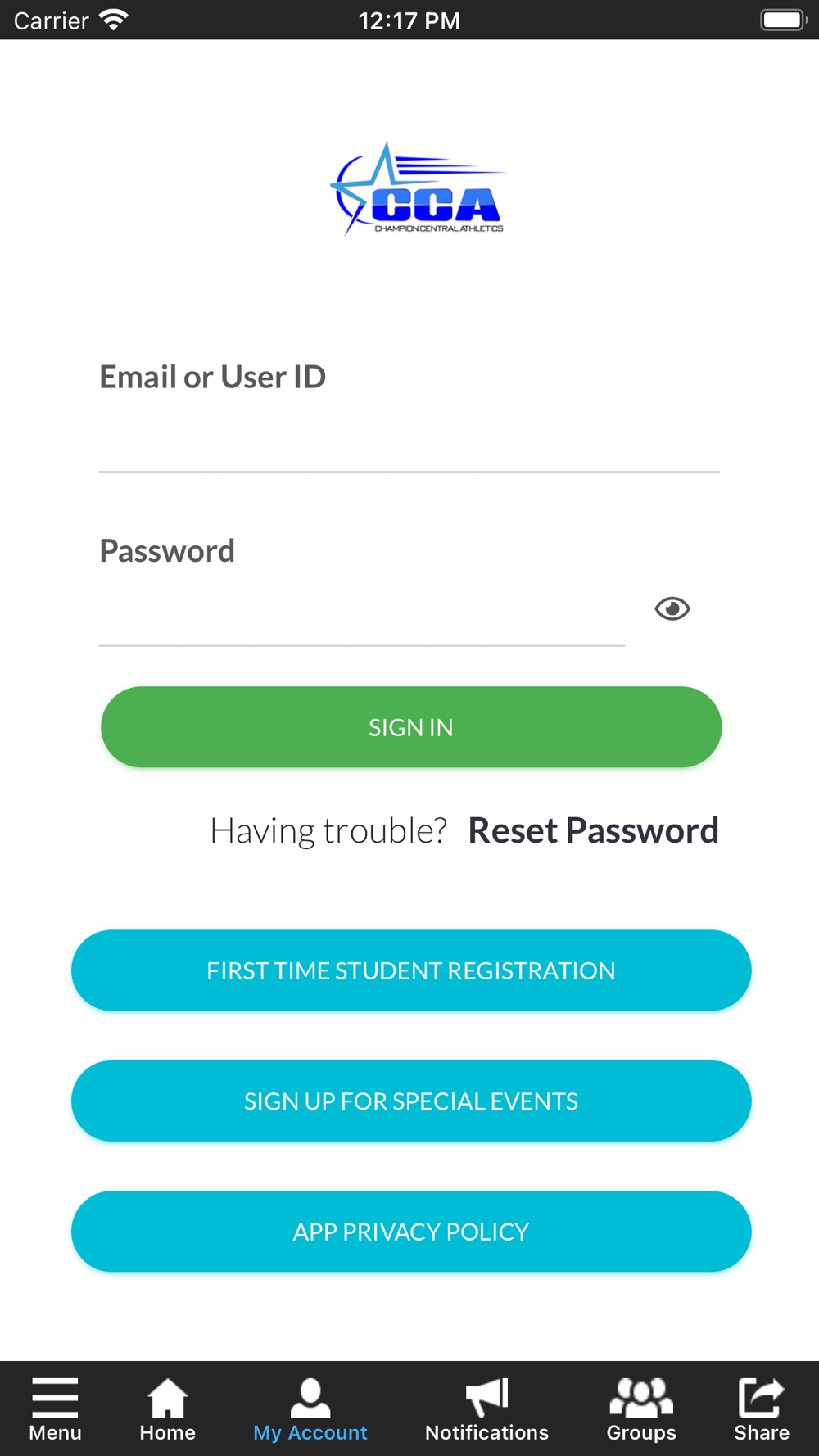819x1456 pixels.
Task: Open My Account person icon
Action: [x=310, y=1397]
